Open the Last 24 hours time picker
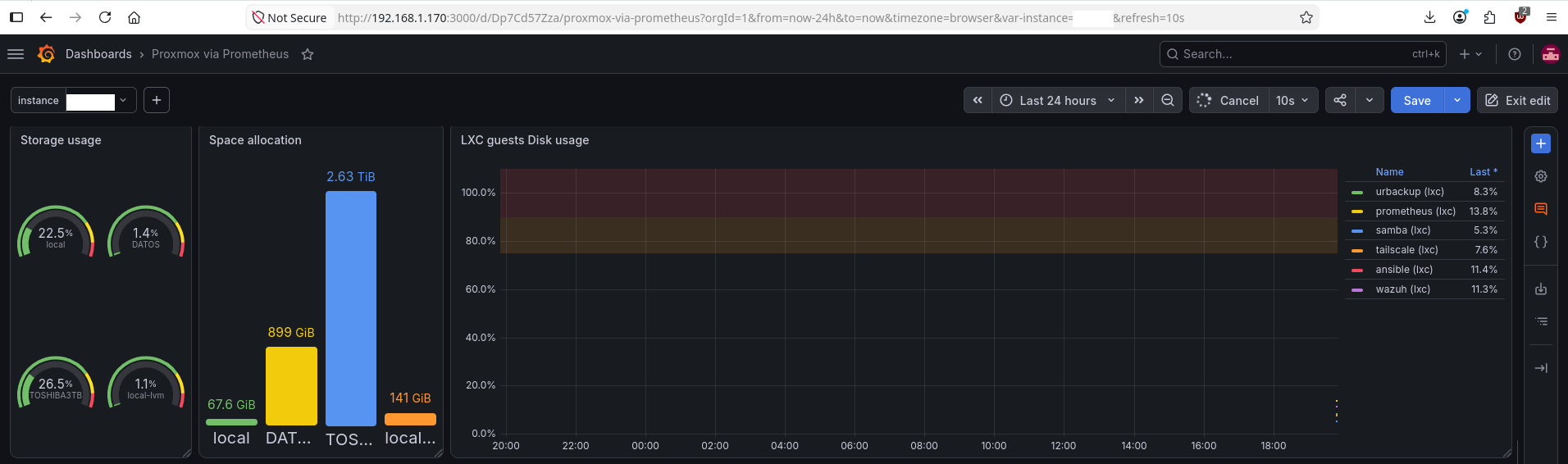This screenshot has width=1568, height=464. (x=1058, y=100)
